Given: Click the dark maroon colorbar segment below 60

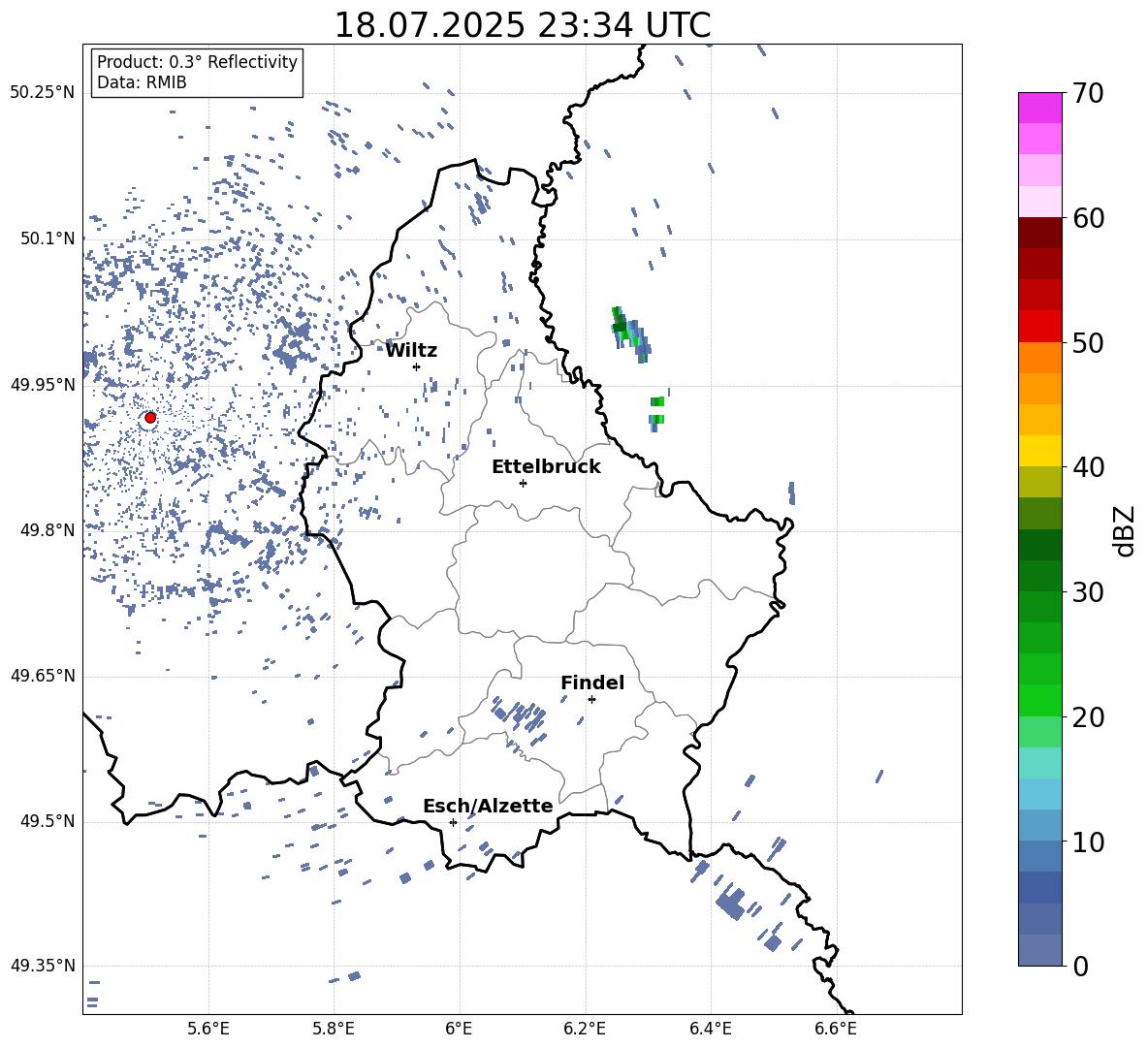Looking at the screenshot, I should 1039,233.
